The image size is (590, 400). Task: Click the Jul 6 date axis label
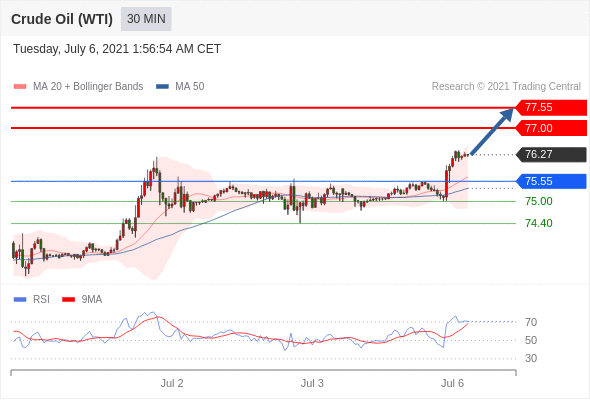click(x=452, y=383)
